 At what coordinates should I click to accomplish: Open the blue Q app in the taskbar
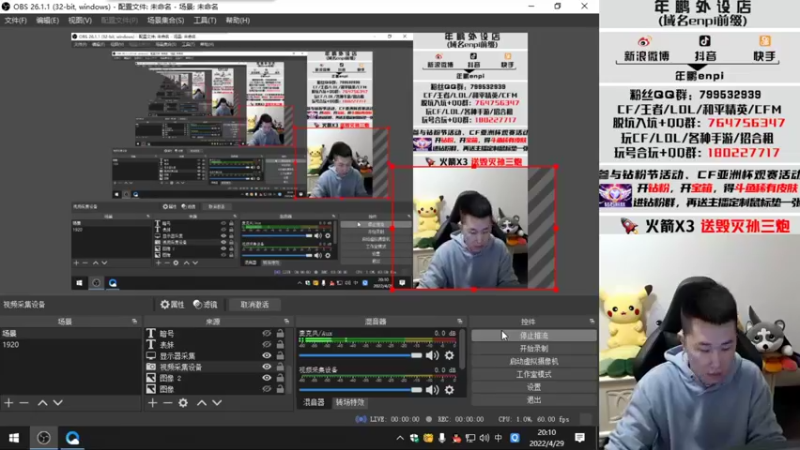(72, 438)
